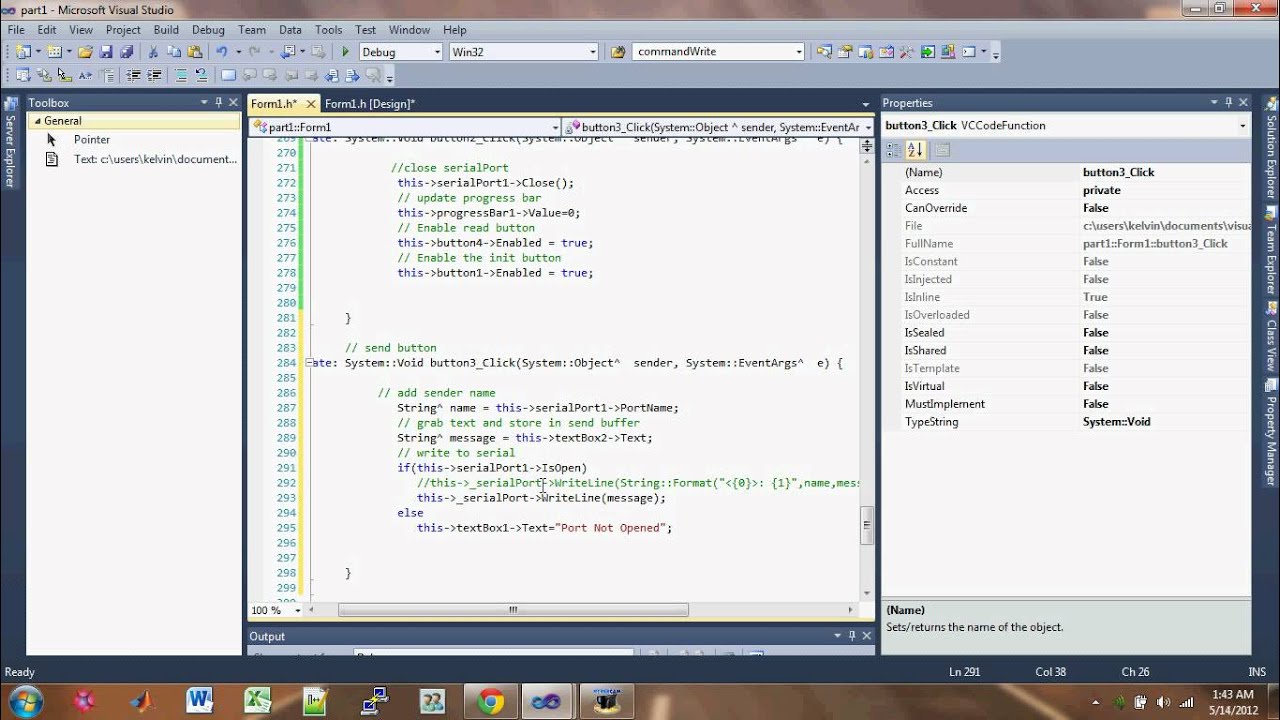The image size is (1280, 720).
Task: Open the Tools menu
Action: pos(328,30)
